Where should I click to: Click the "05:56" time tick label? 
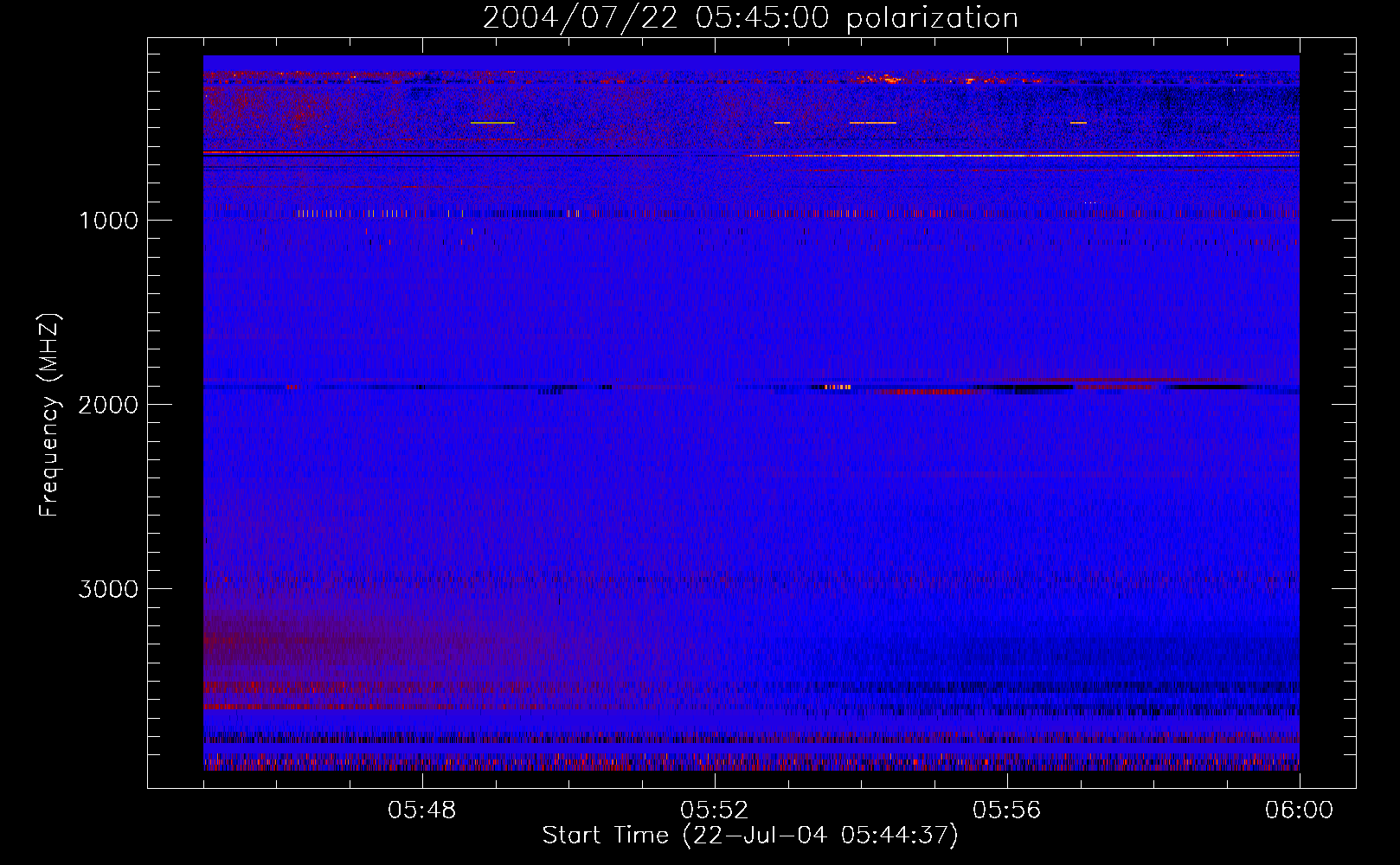point(1007,811)
